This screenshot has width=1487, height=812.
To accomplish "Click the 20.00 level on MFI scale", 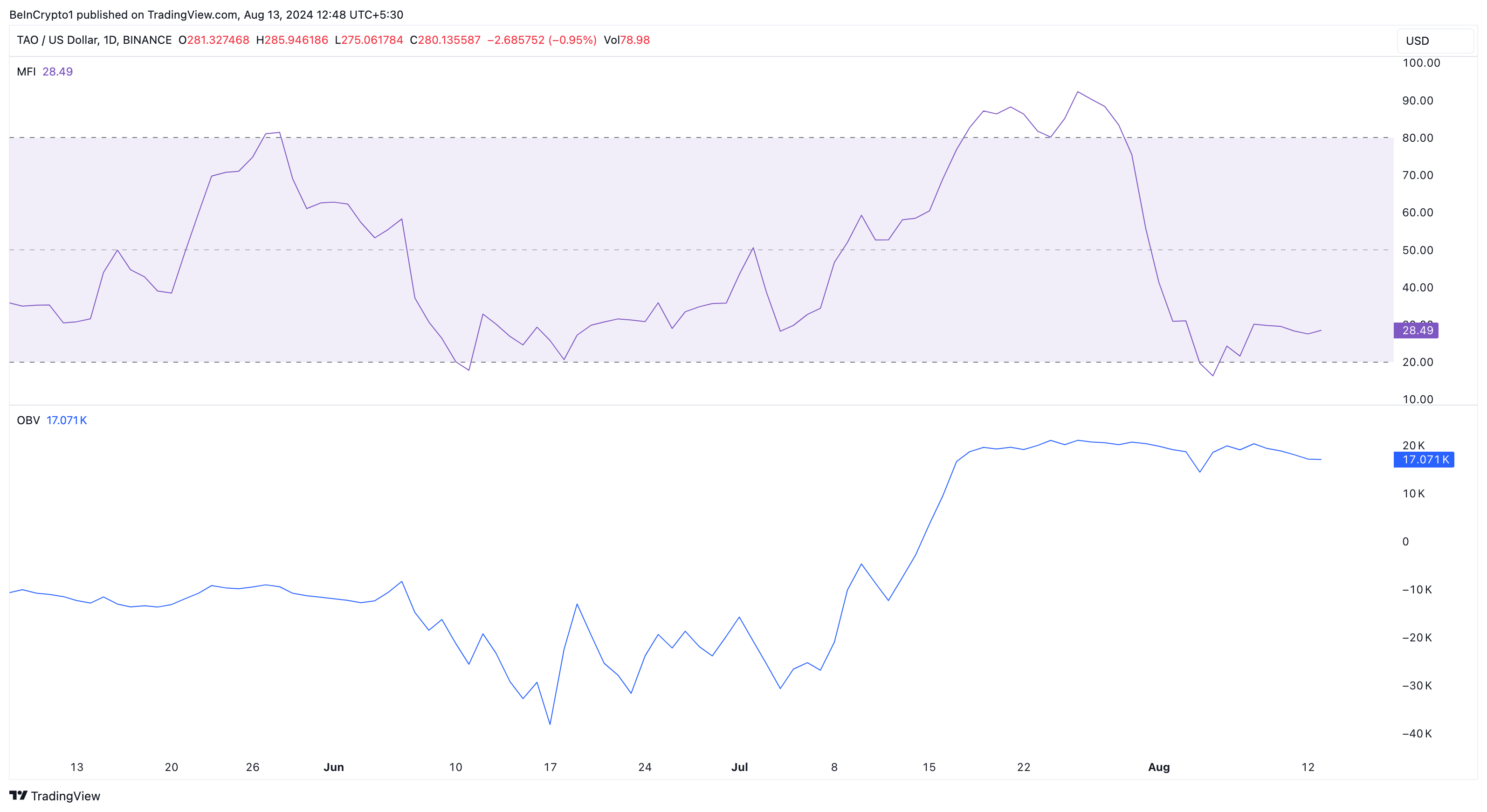I will (1417, 362).
